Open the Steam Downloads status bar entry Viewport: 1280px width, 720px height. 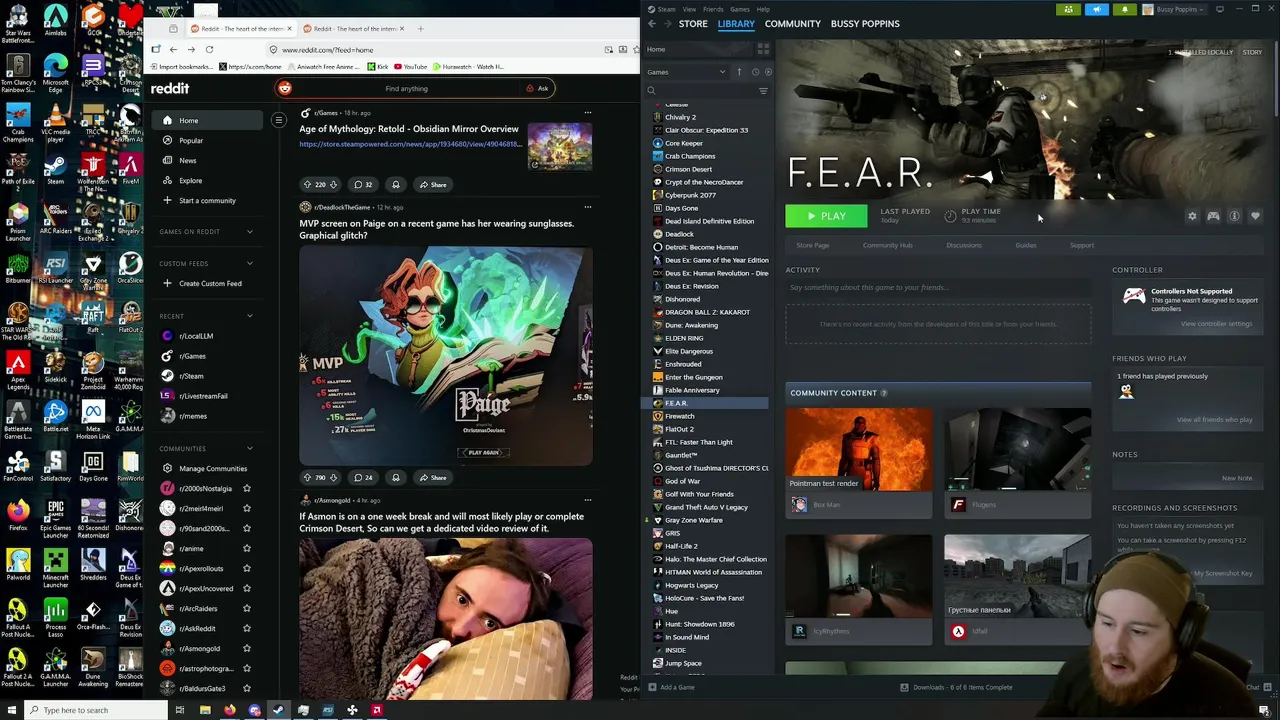click(956, 687)
